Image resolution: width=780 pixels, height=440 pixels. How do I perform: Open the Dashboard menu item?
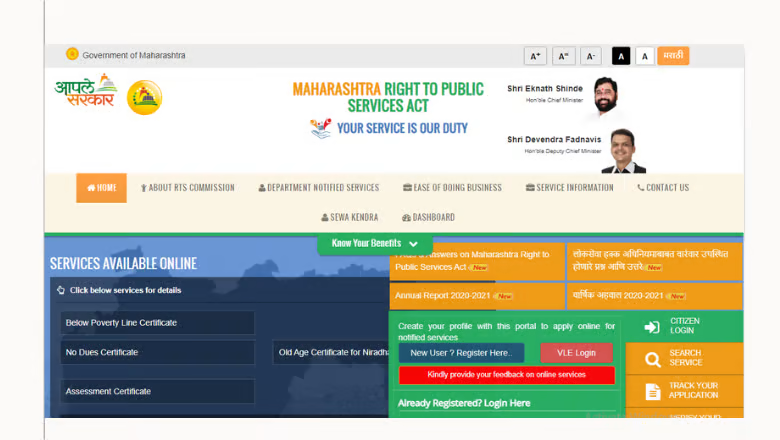tap(428, 217)
